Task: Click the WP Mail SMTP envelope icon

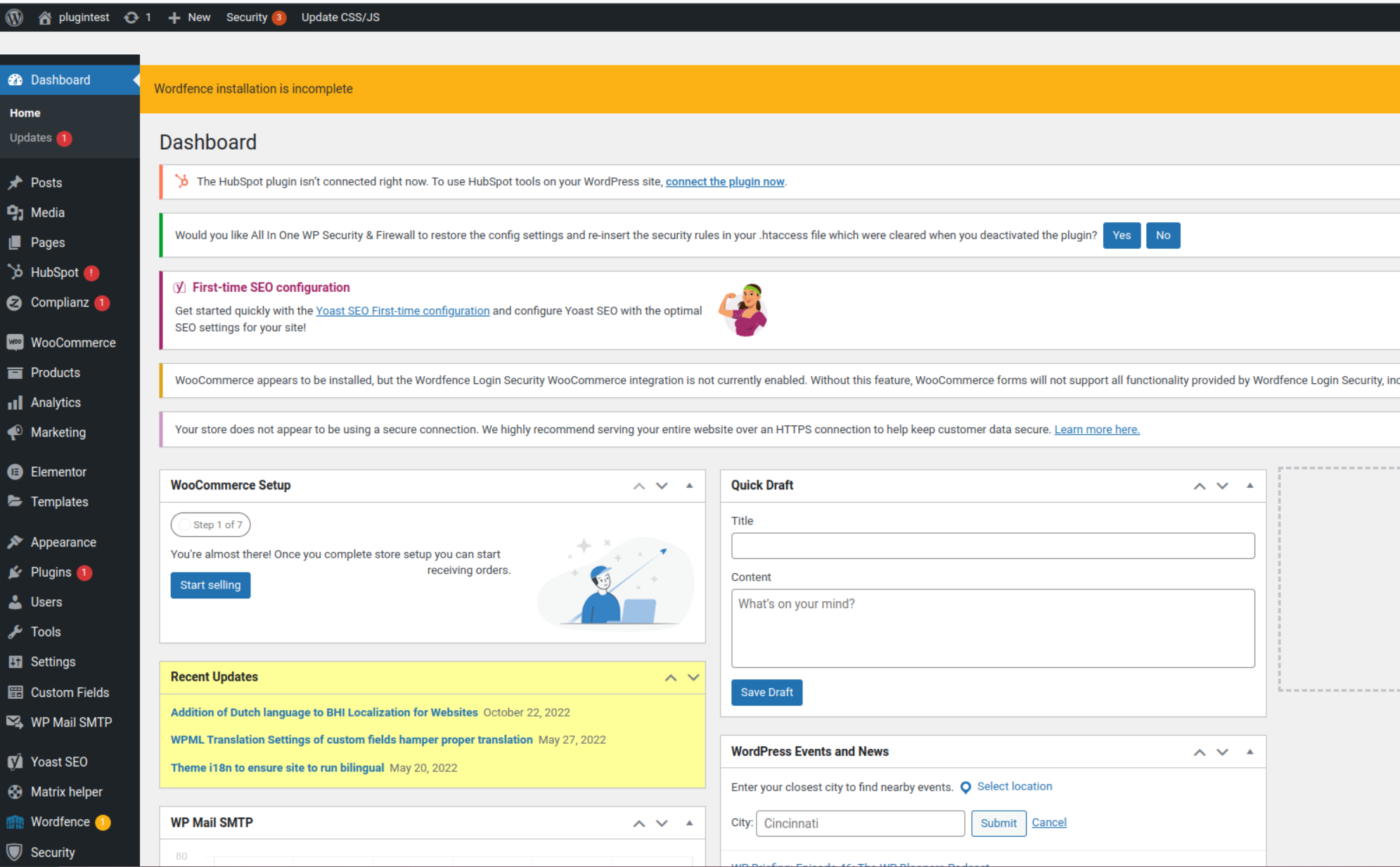Action: (15, 722)
